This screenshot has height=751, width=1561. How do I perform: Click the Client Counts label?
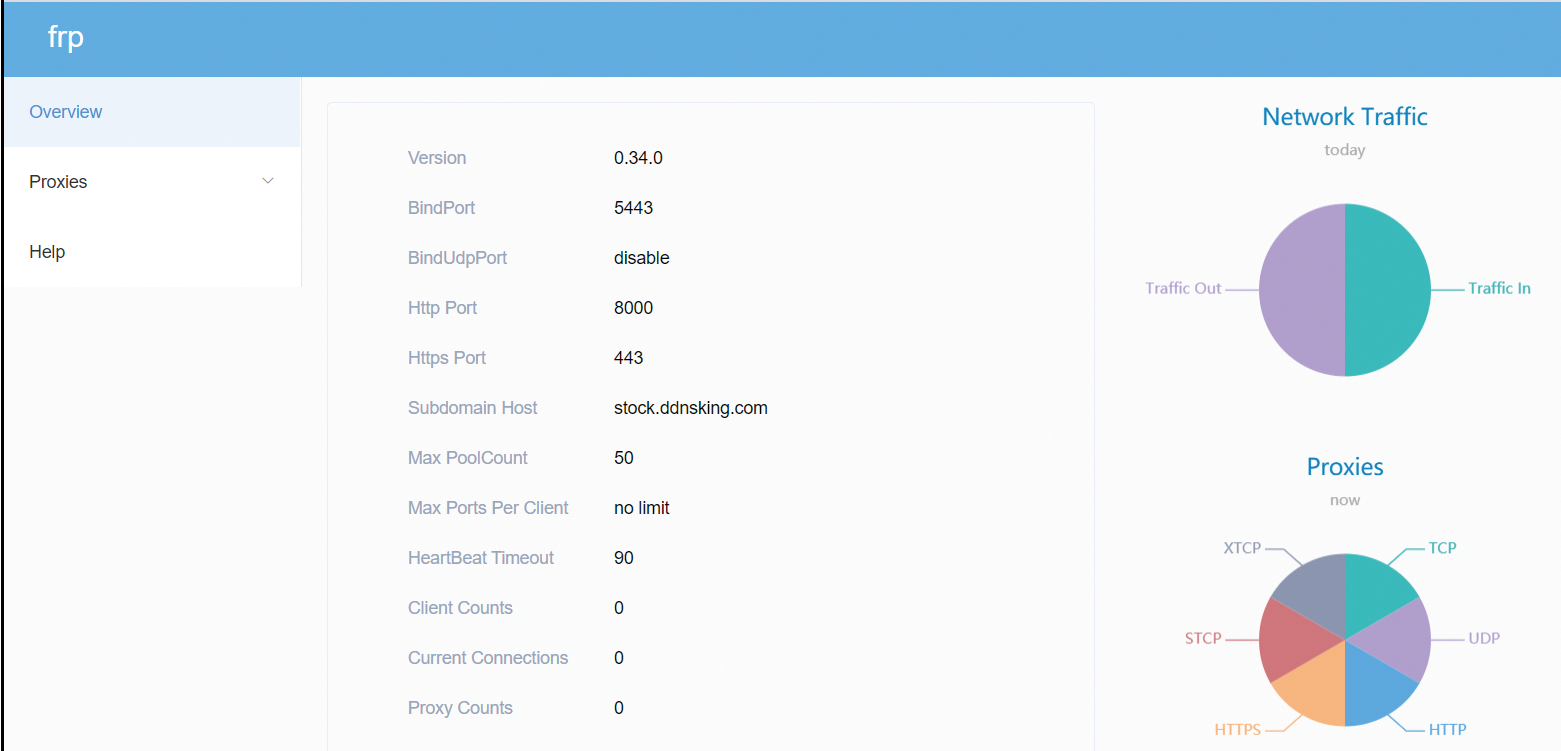(x=460, y=608)
